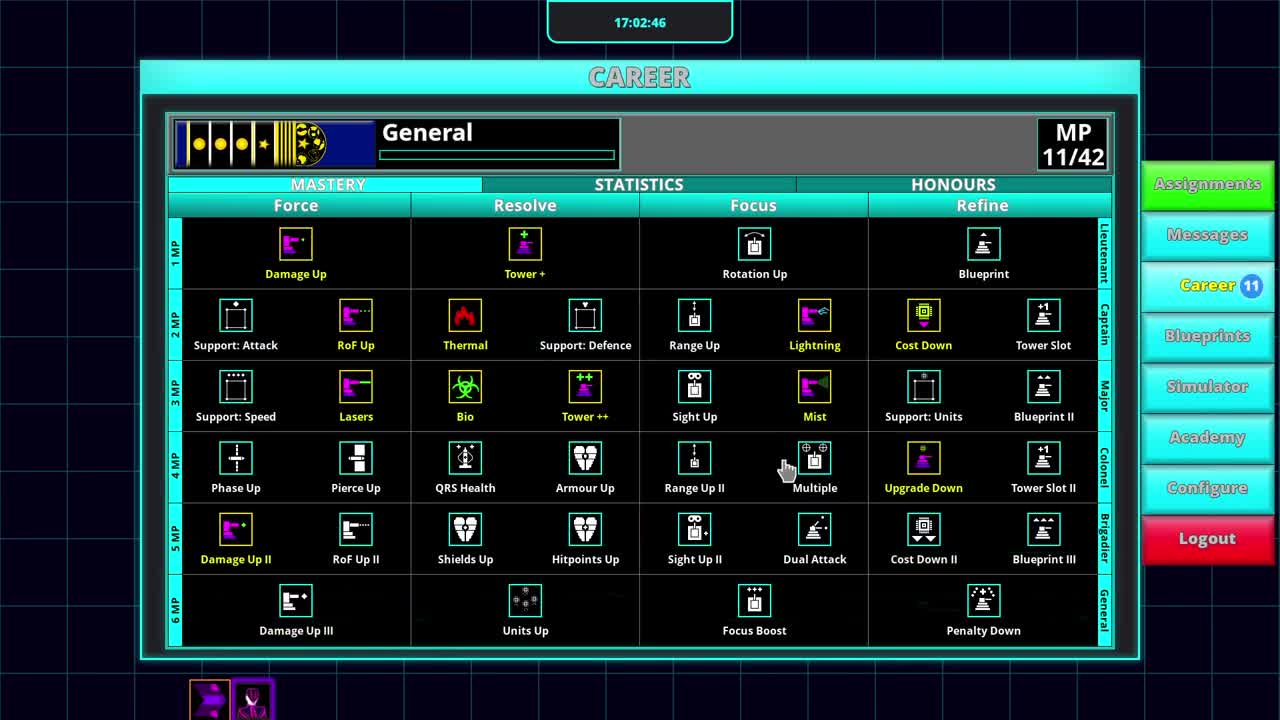Click the red Logout button

1207,539
